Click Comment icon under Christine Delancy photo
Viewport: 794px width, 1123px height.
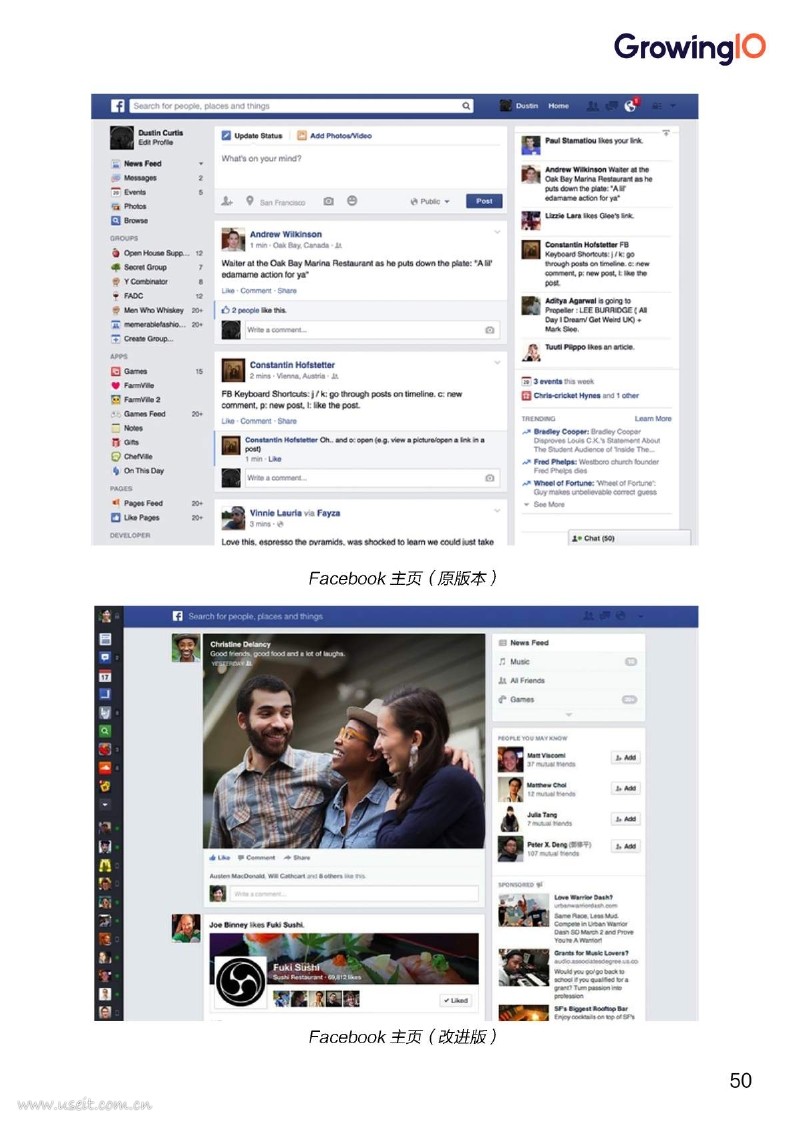(x=241, y=857)
